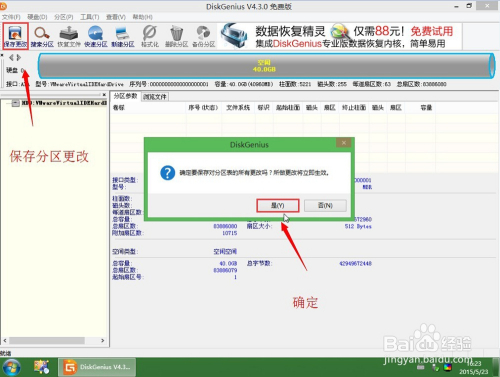Open the 硬盘(D) menu
This screenshot has width=500, height=377.
(x=37, y=17)
